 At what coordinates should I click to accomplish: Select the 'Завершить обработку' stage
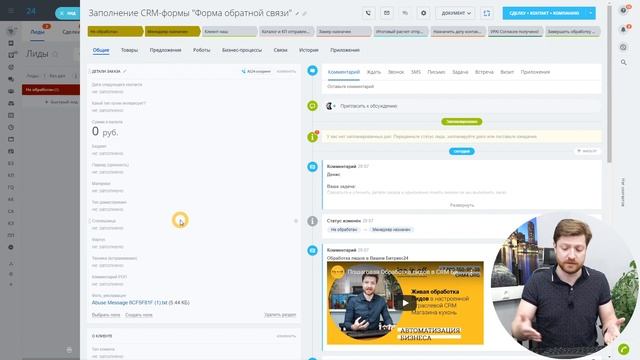click(572, 31)
